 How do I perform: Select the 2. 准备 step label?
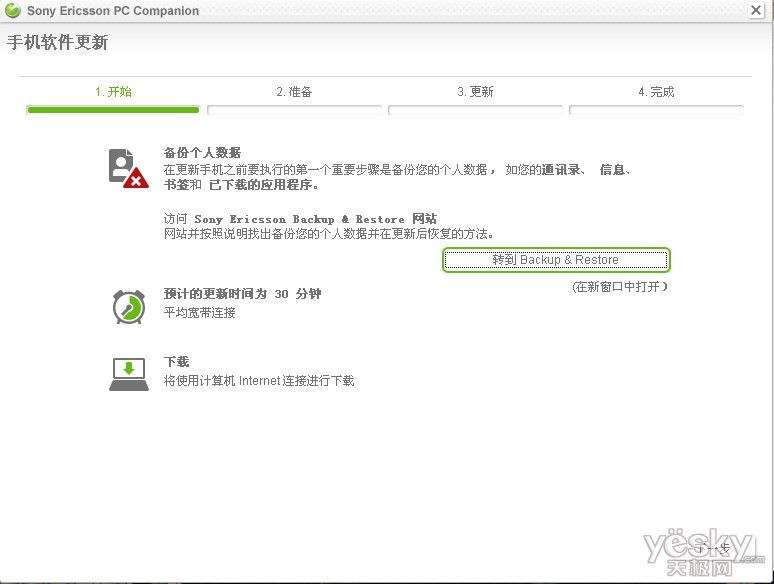[294, 92]
